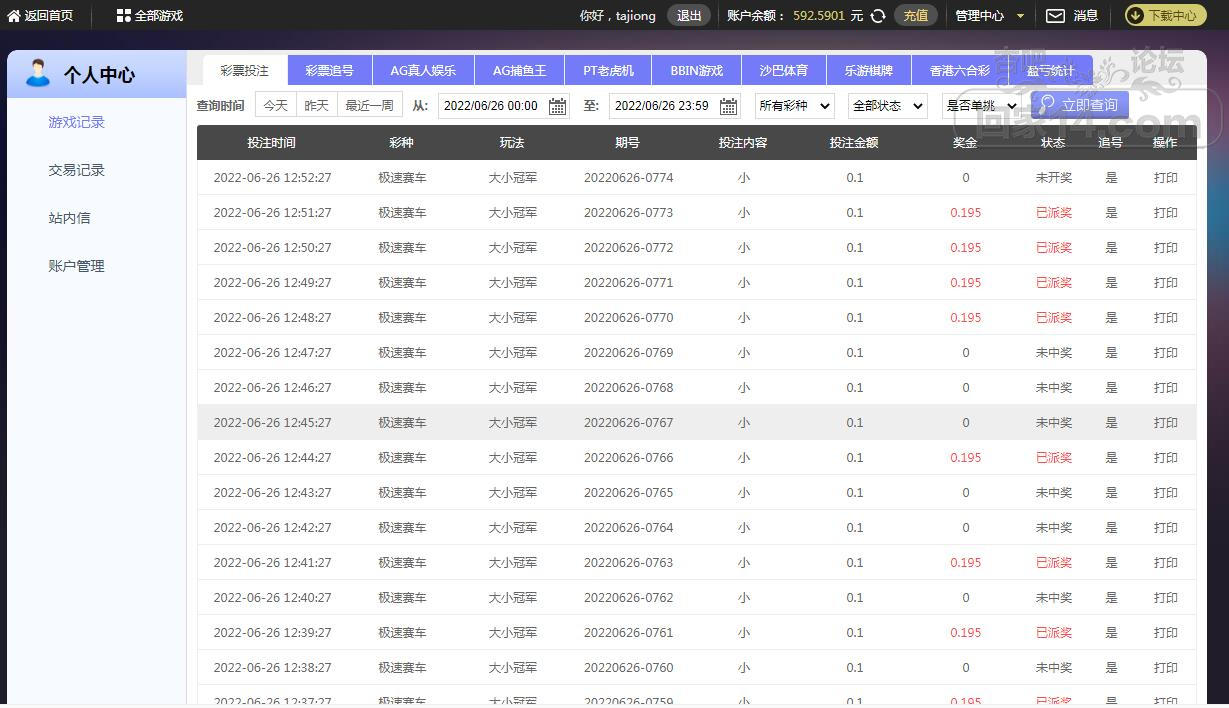
Task: Click 打印 for period 20220626-0774
Action: click(1165, 178)
